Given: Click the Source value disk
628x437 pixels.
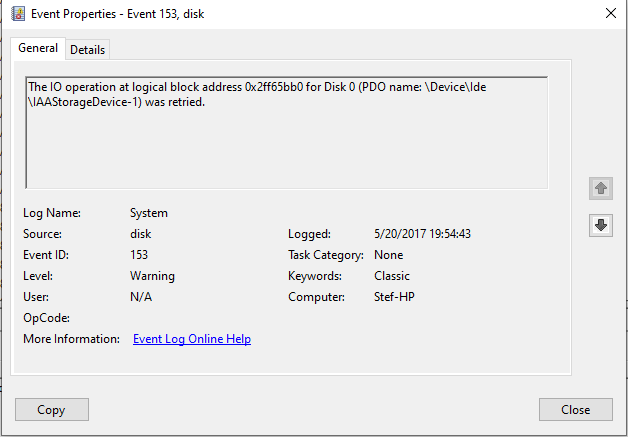Looking at the screenshot, I should [x=141, y=234].
